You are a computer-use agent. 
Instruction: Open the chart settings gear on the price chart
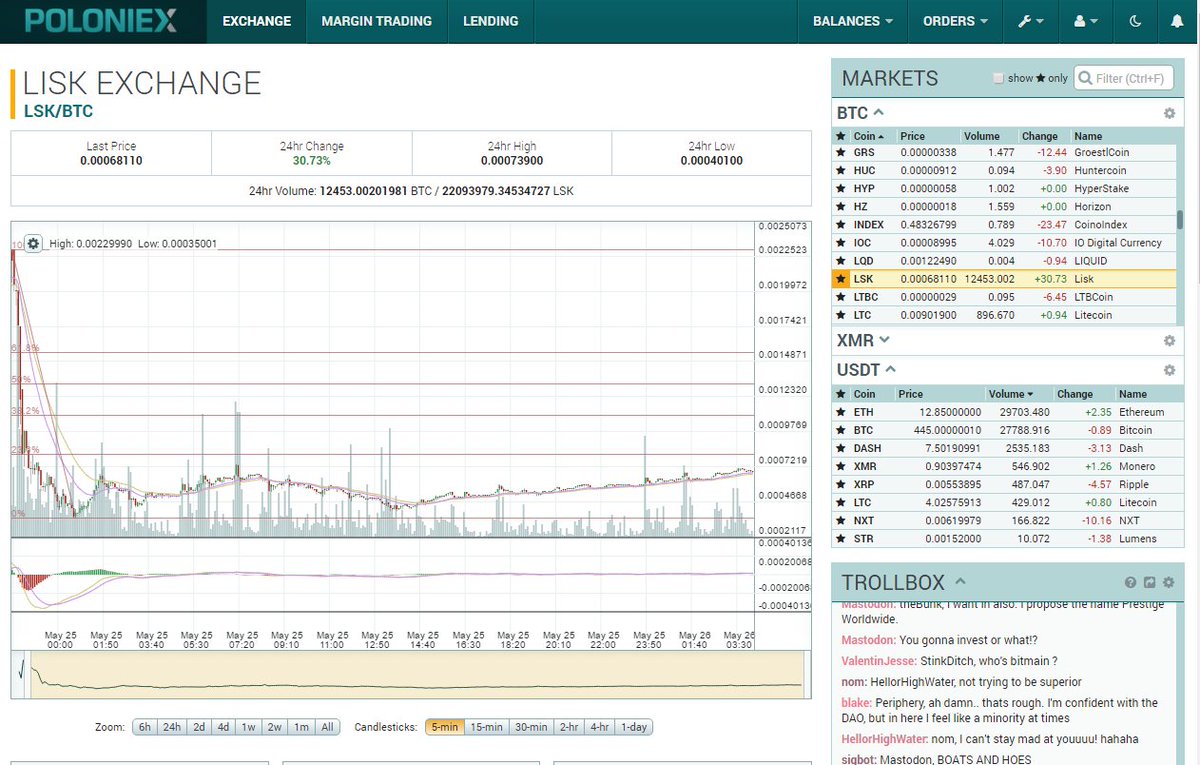click(x=33, y=243)
